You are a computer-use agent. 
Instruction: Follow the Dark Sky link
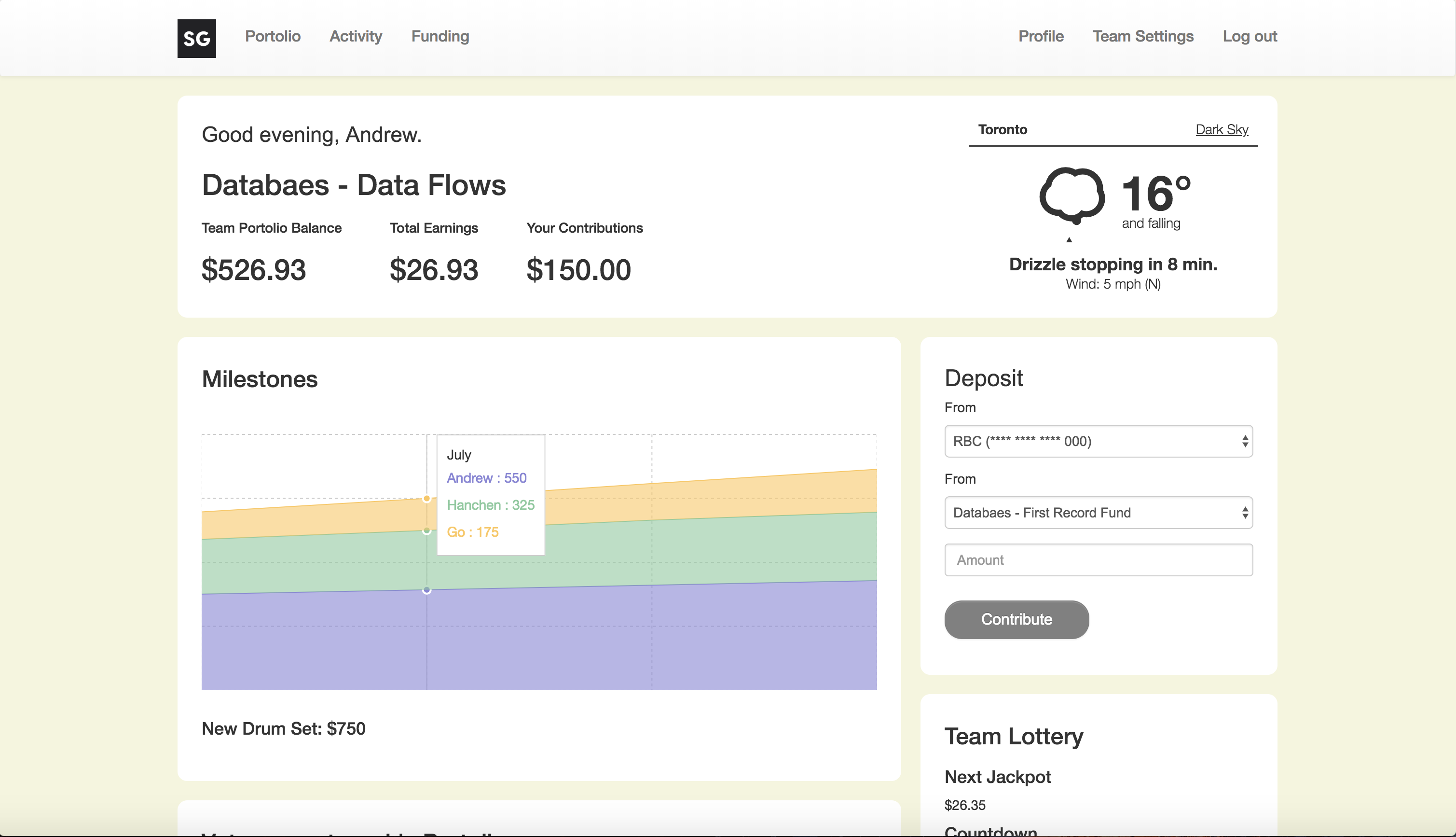tap(1221, 129)
